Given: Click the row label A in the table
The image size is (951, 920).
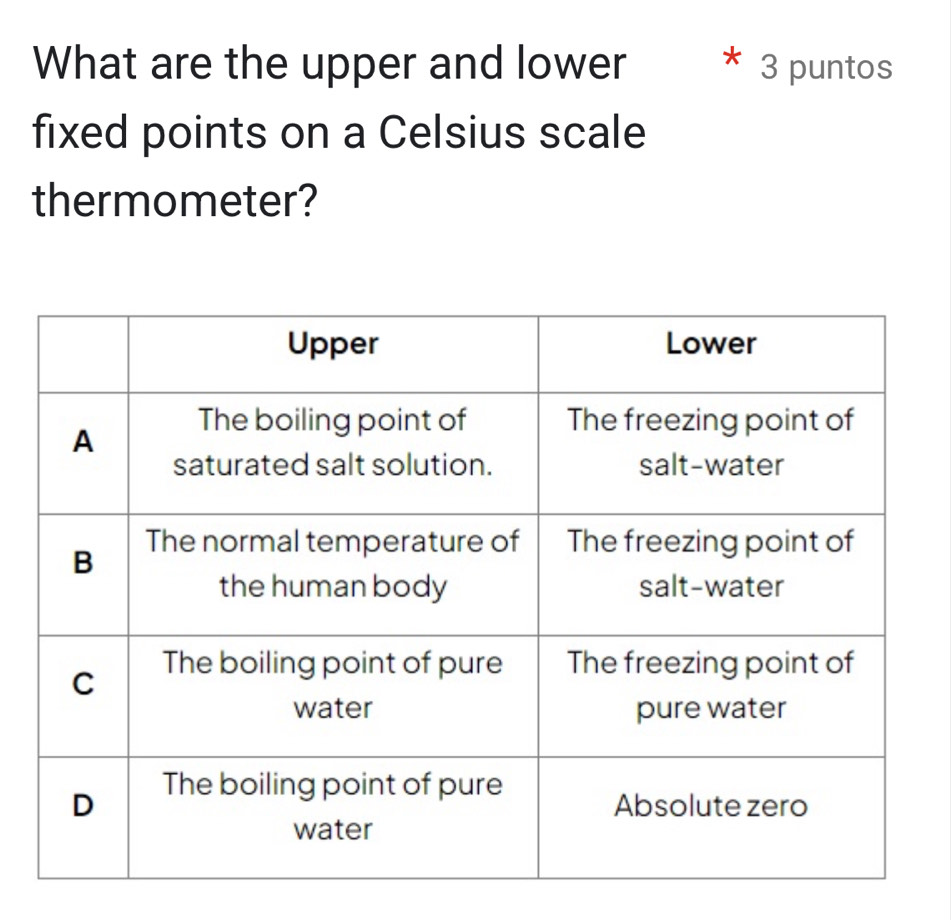Looking at the screenshot, I should (84, 440).
